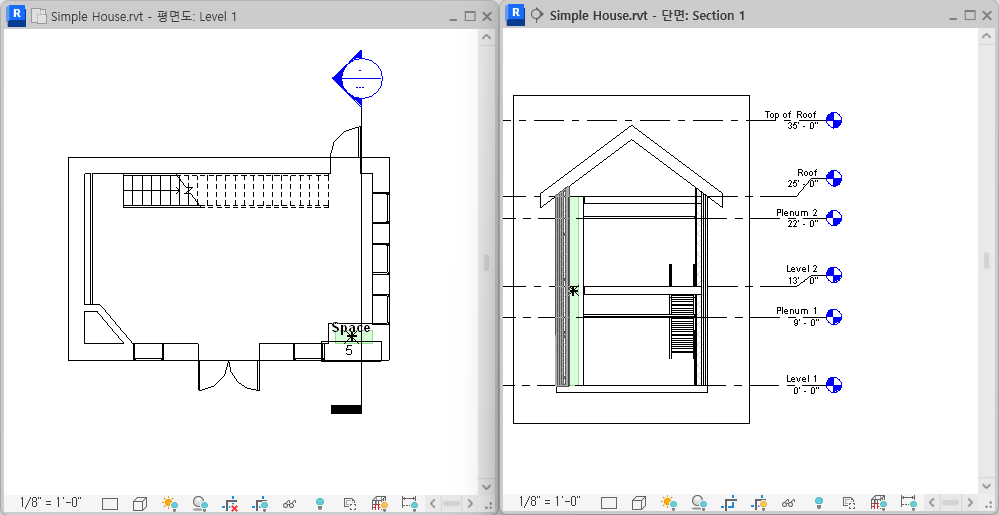This screenshot has width=999, height=515.
Task: Open view scale 1/8" = 1'-0" in Level 1 window
Action: [51, 503]
